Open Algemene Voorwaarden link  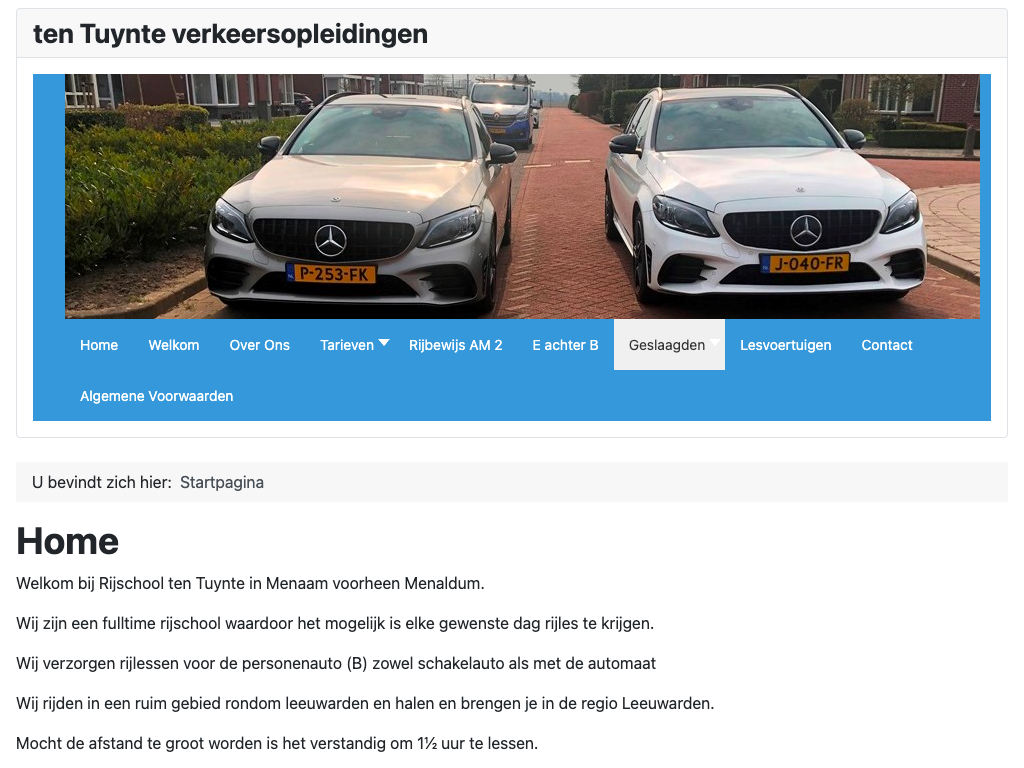pos(156,396)
